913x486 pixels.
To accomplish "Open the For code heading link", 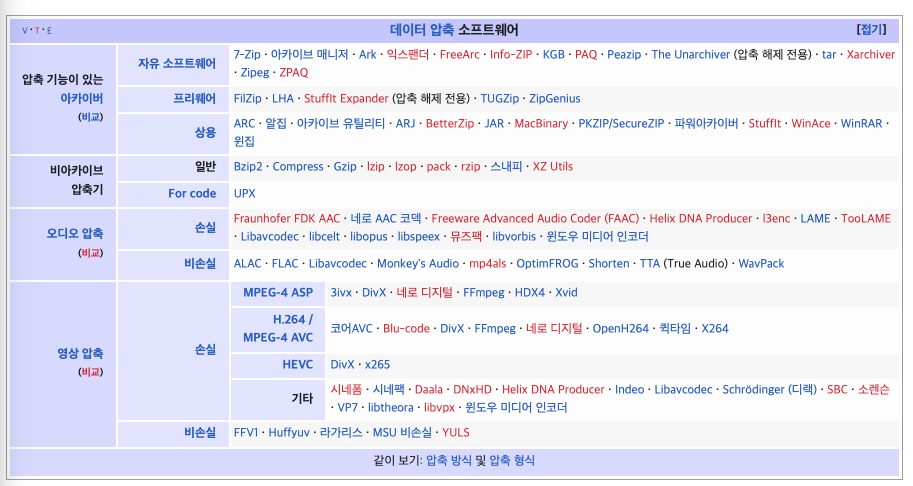I will point(192,193).
